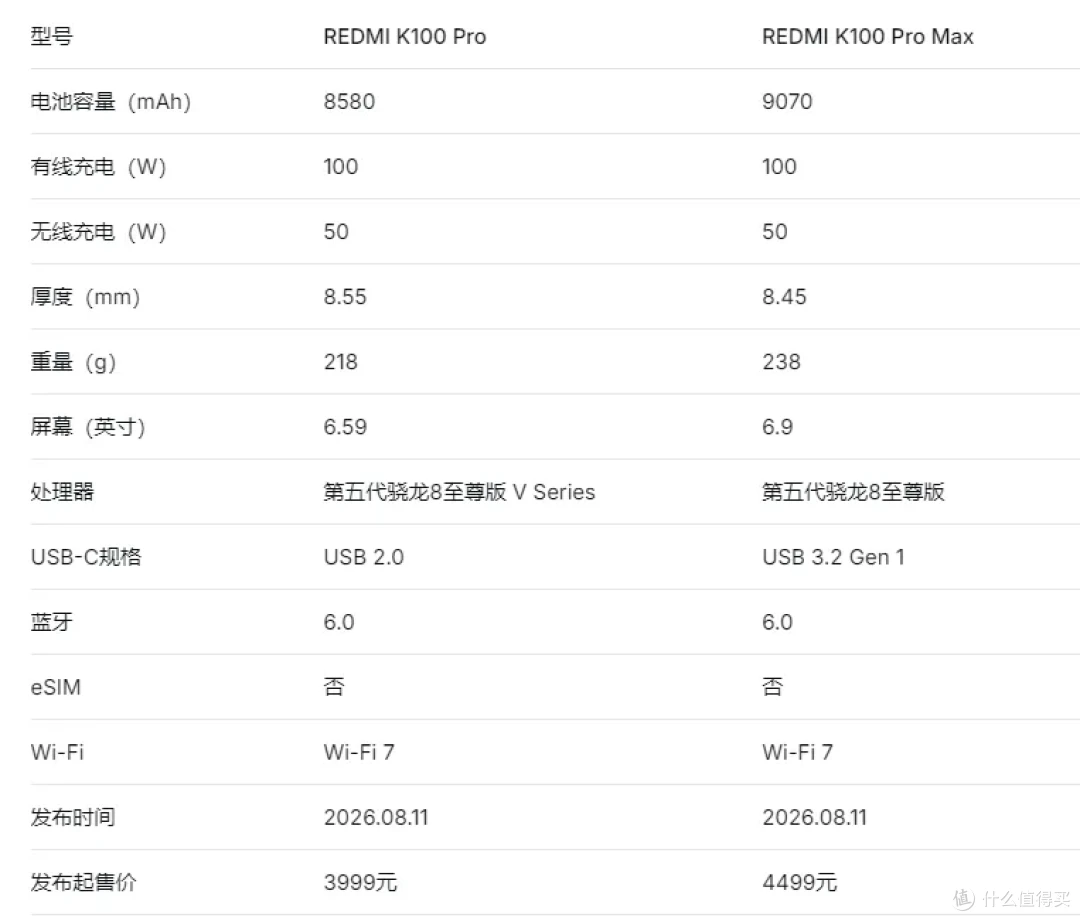Select the price 4499元
The height and width of the screenshot is (921, 1080).
799,882
